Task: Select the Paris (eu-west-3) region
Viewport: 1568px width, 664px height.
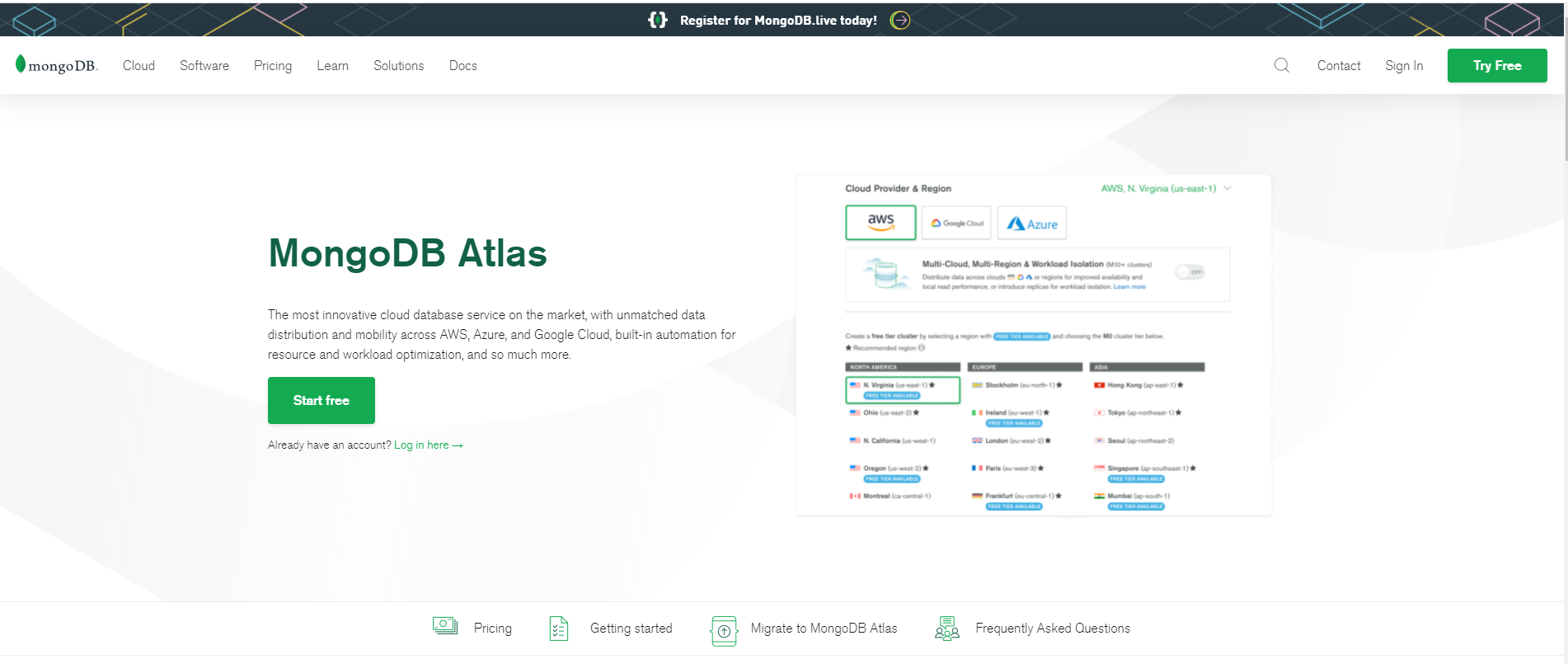Action: tap(1008, 469)
